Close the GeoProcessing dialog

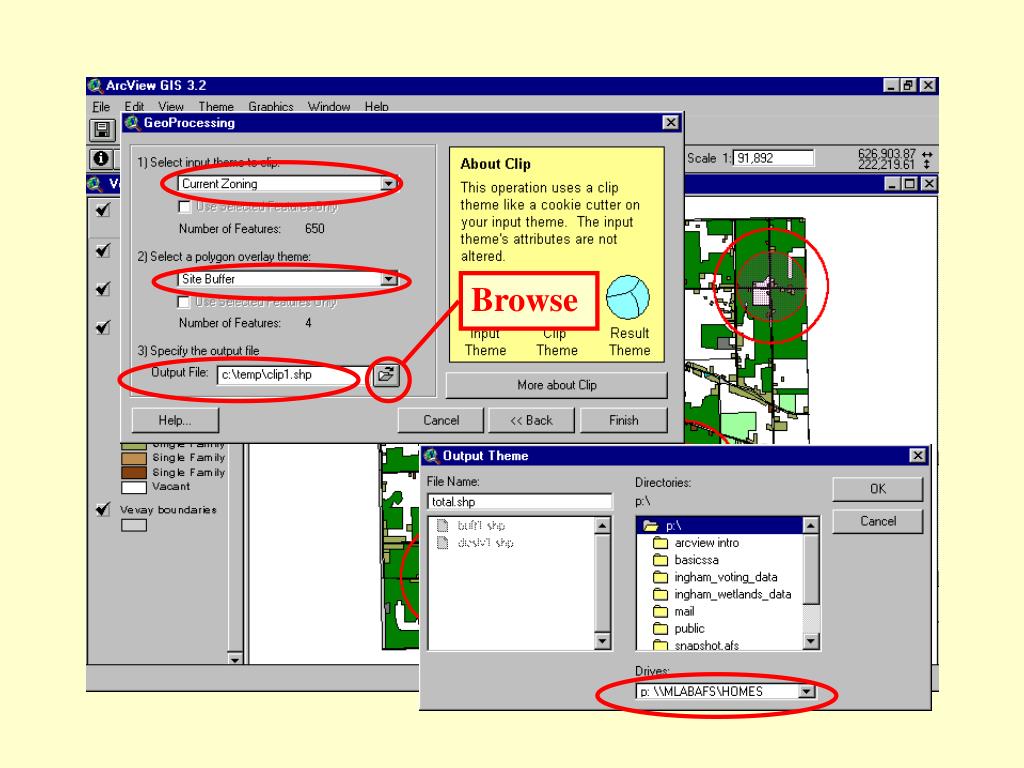(x=671, y=122)
